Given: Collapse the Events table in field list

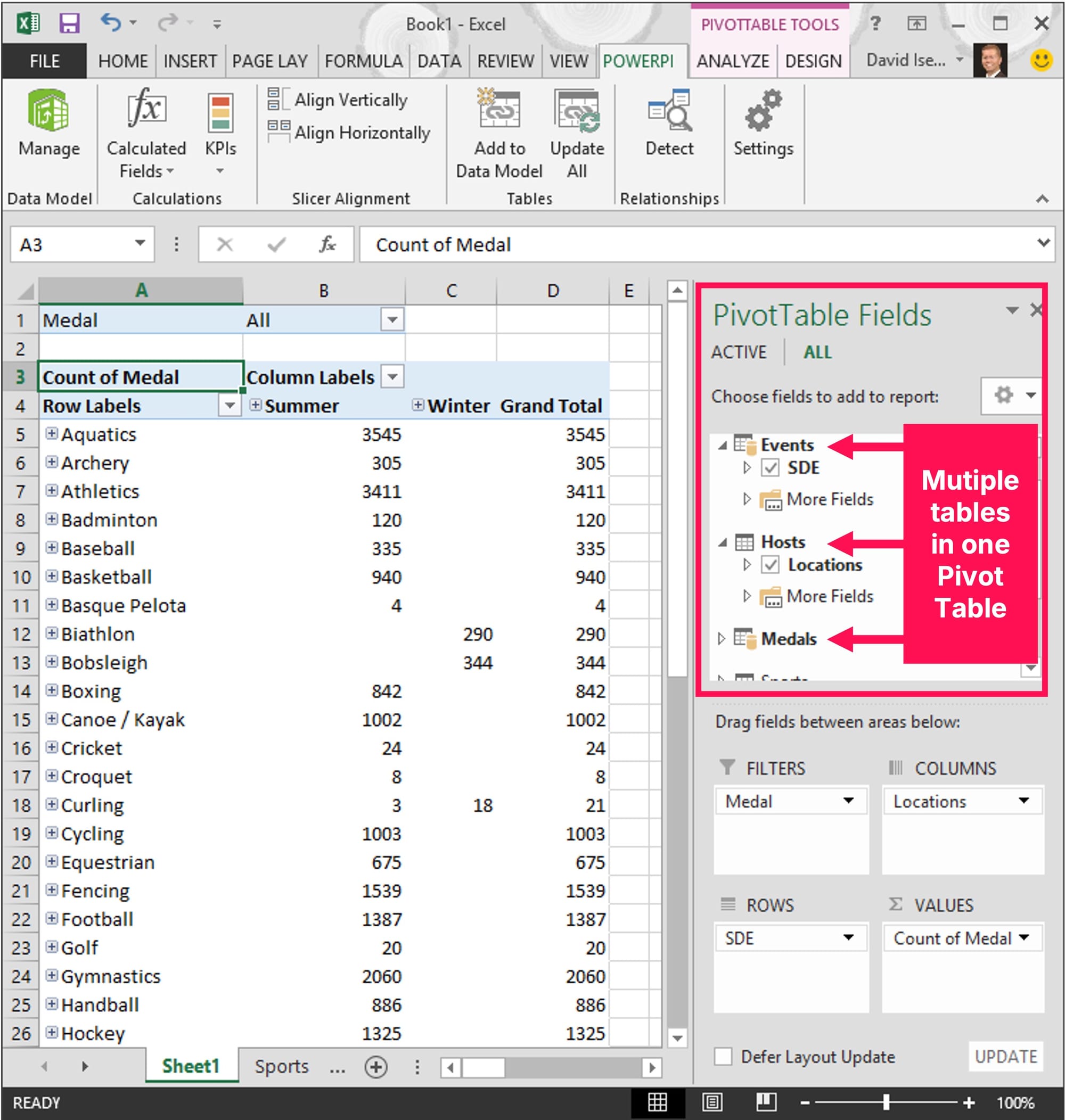Looking at the screenshot, I should click(x=722, y=446).
